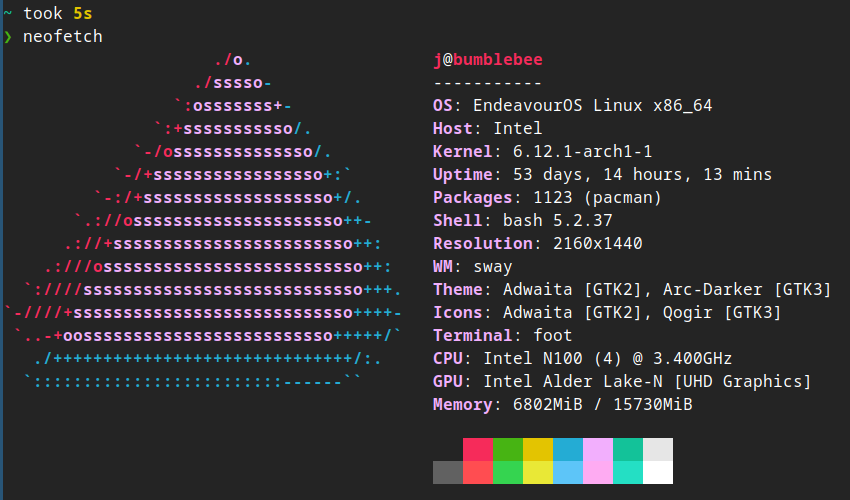Click the Uptime line showing 53 days
850x500 pixels.
point(602,175)
